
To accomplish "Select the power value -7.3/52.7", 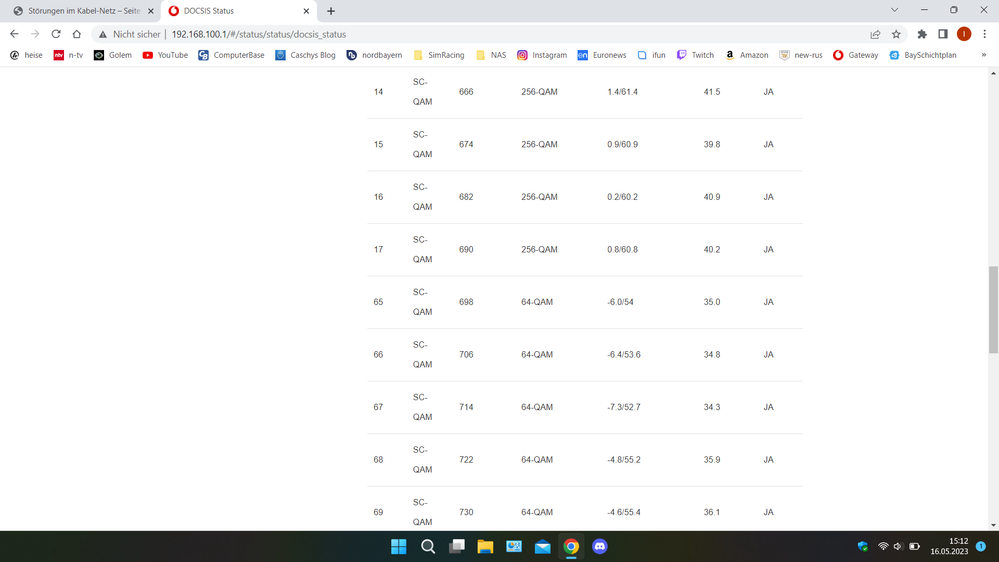I will 624,407.
